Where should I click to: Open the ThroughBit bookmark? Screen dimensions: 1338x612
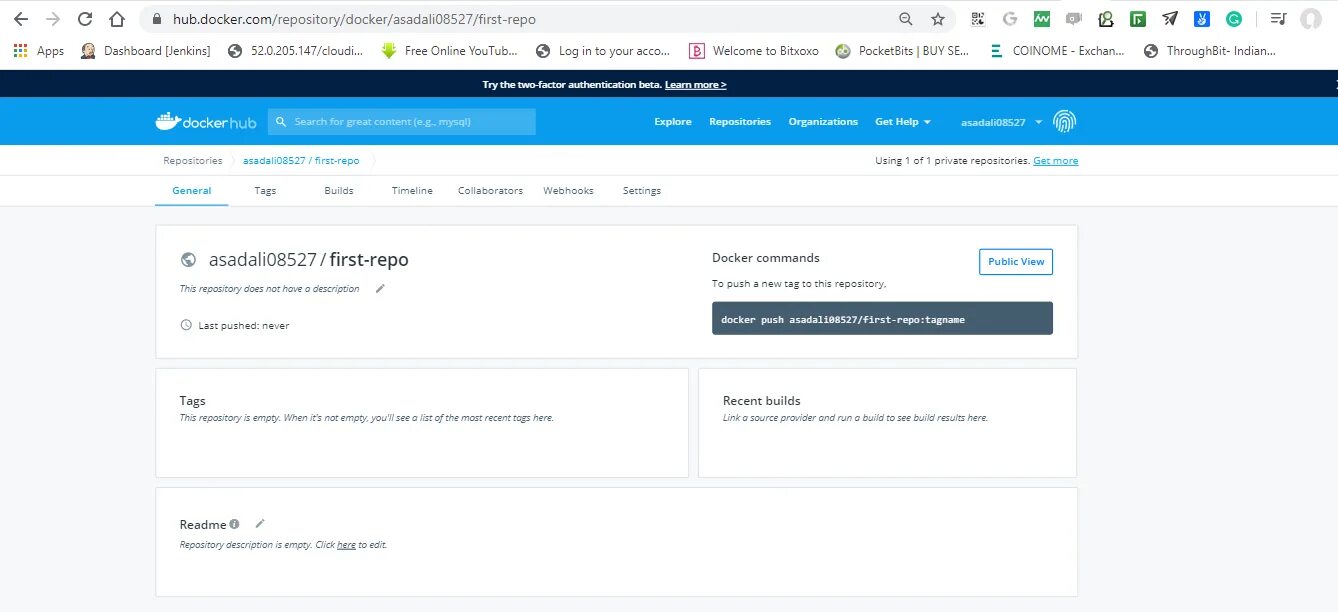point(1210,51)
